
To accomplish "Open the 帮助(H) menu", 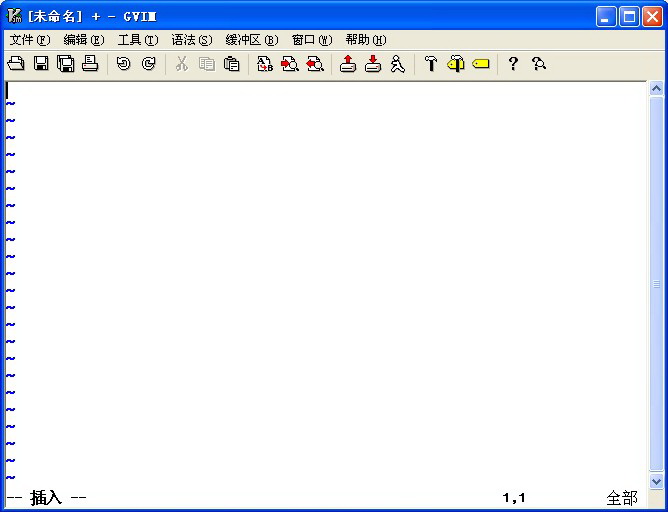I will point(366,40).
